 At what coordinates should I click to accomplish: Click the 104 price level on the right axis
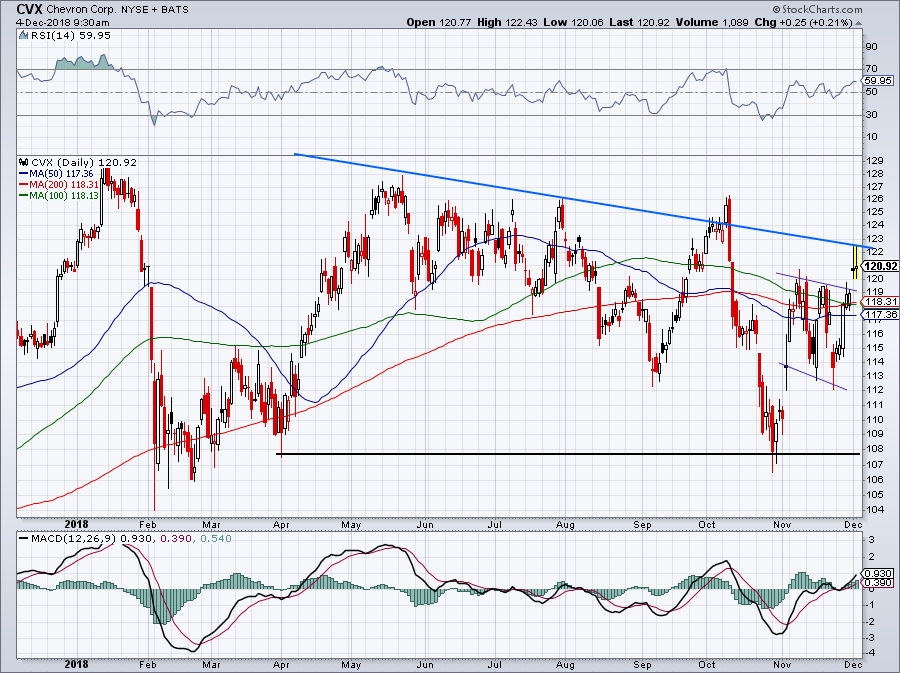click(875, 510)
